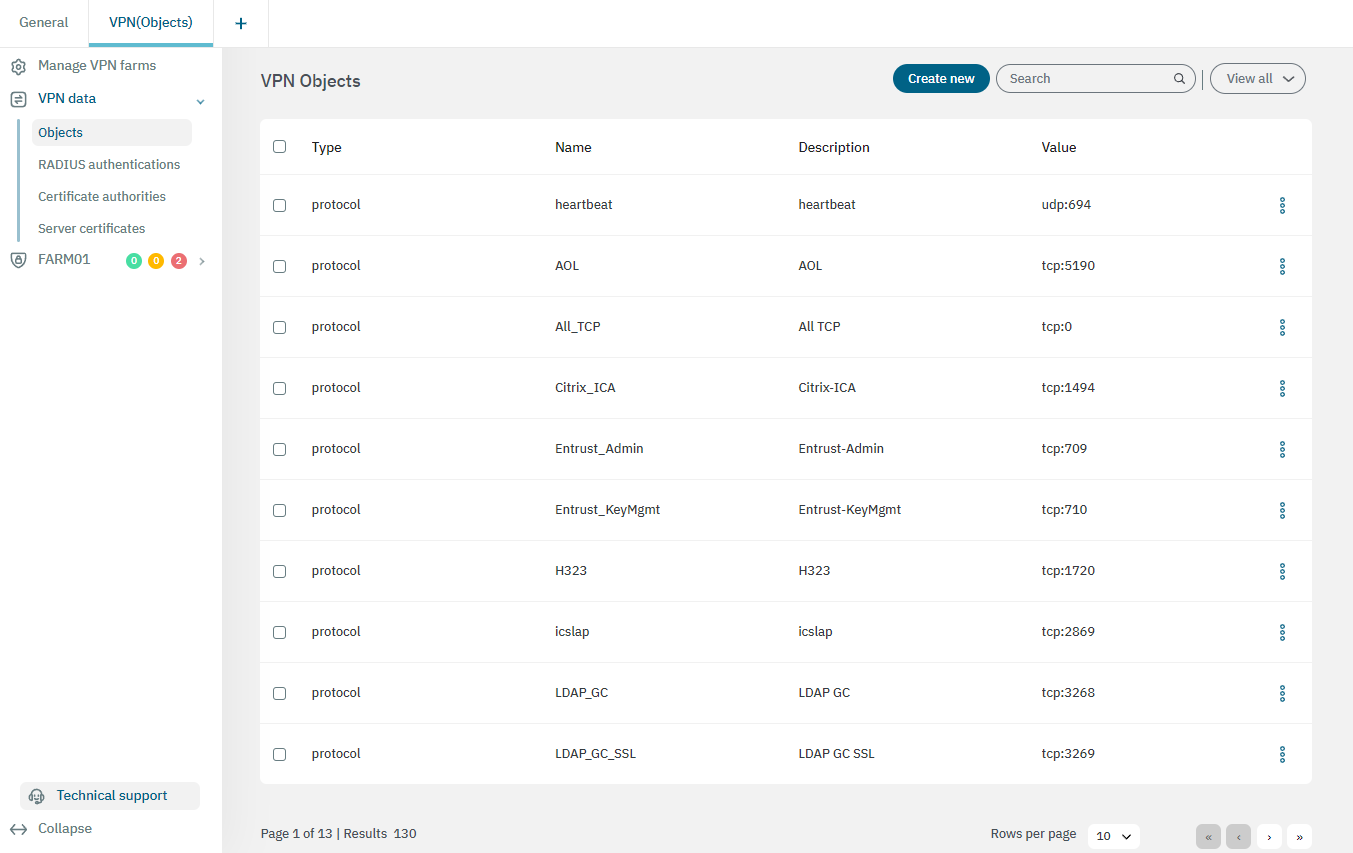Open the View all filter dropdown

coord(1257,79)
